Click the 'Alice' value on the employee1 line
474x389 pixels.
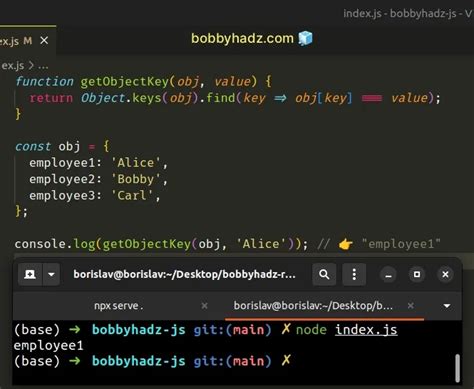coord(136,163)
